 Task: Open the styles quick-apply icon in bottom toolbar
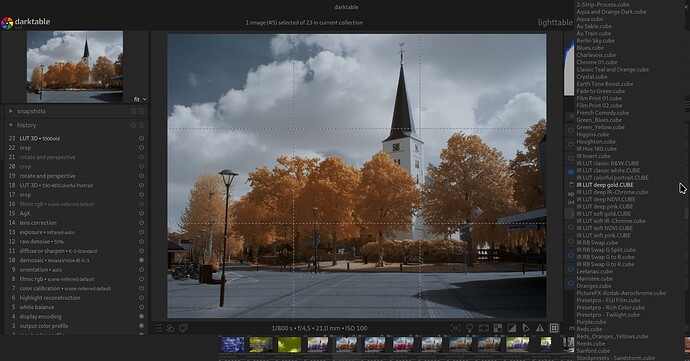tap(171, 328)
